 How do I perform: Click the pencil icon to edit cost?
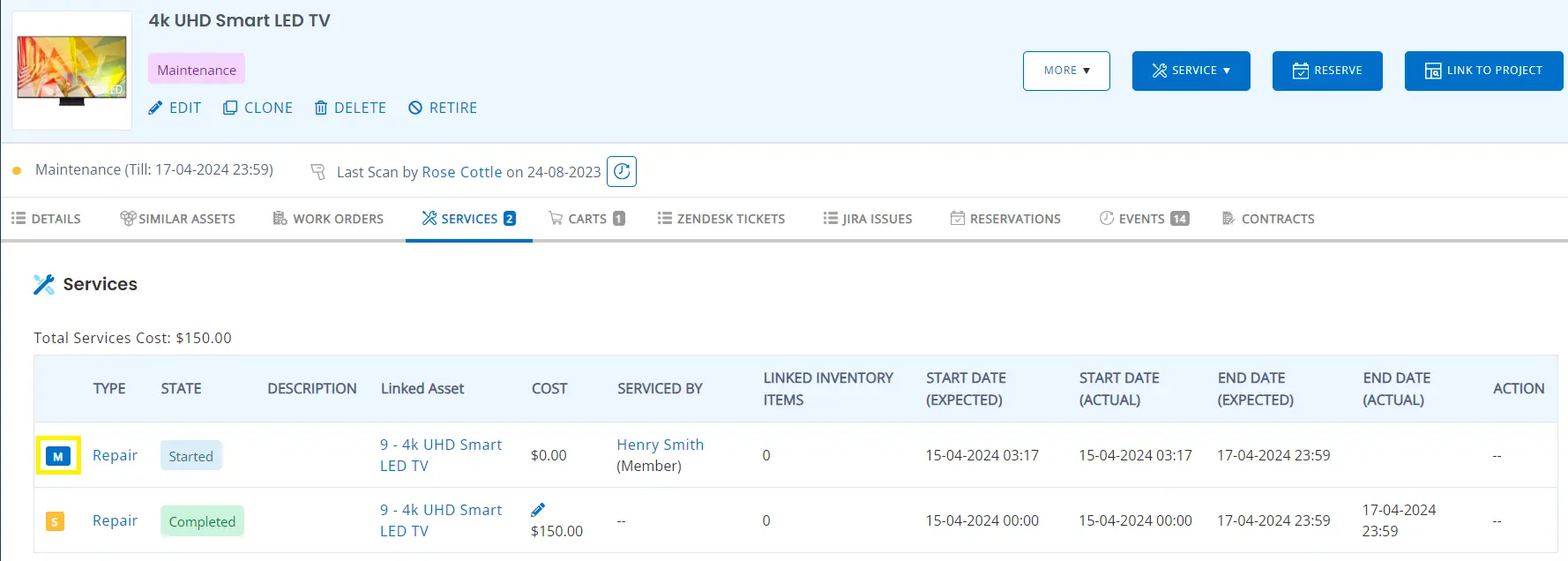click(538, 510)
